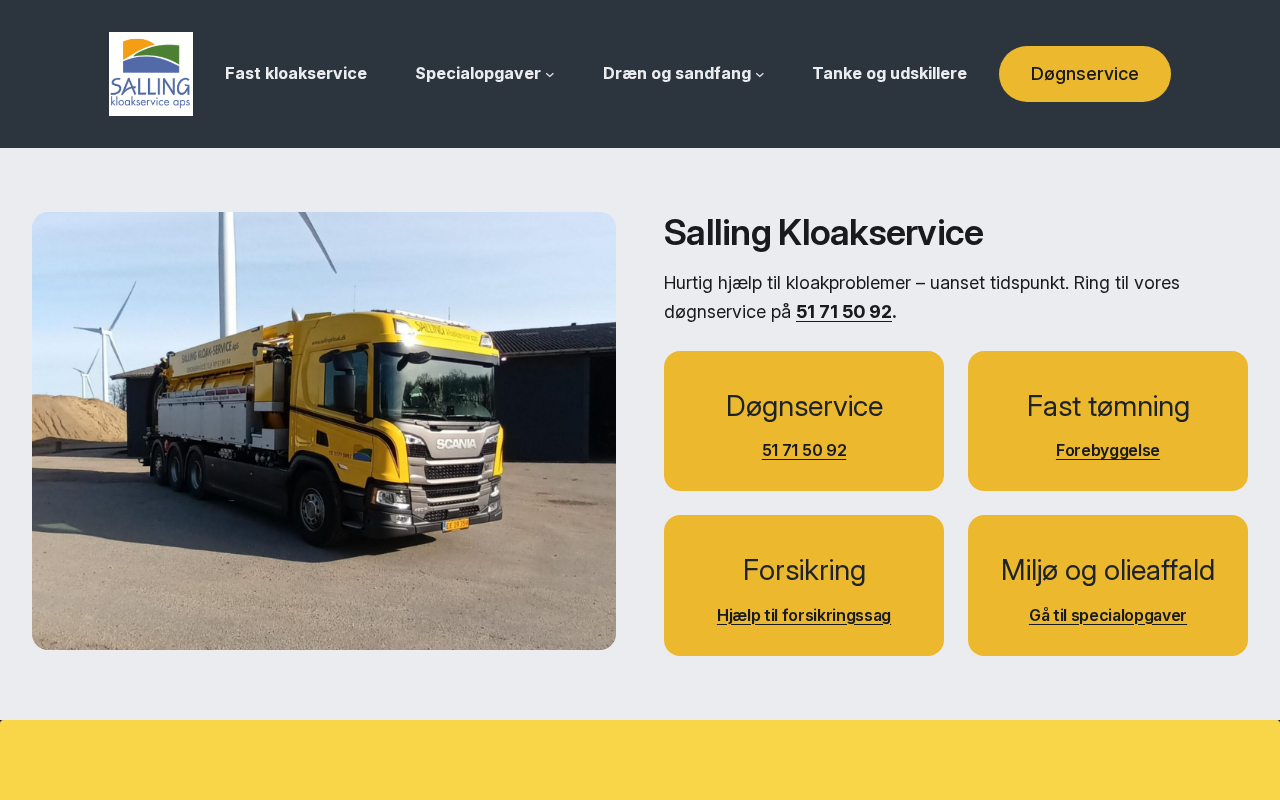Open the Dræn og sandfang menu item
The width and height of the screenshot is (1280, 800).
coord(677,73)
